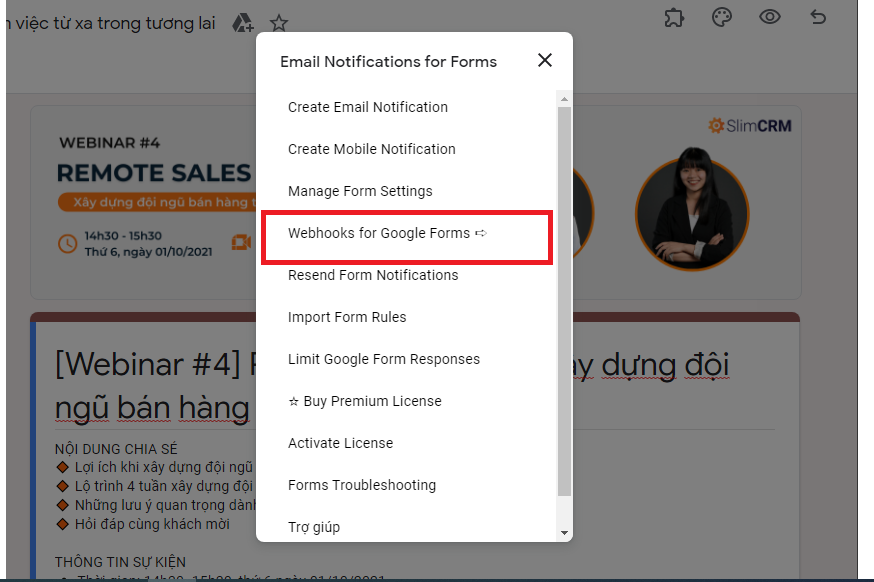Select Create Email Notification
This screenshot has width=874, height=582.
(368, 107)
